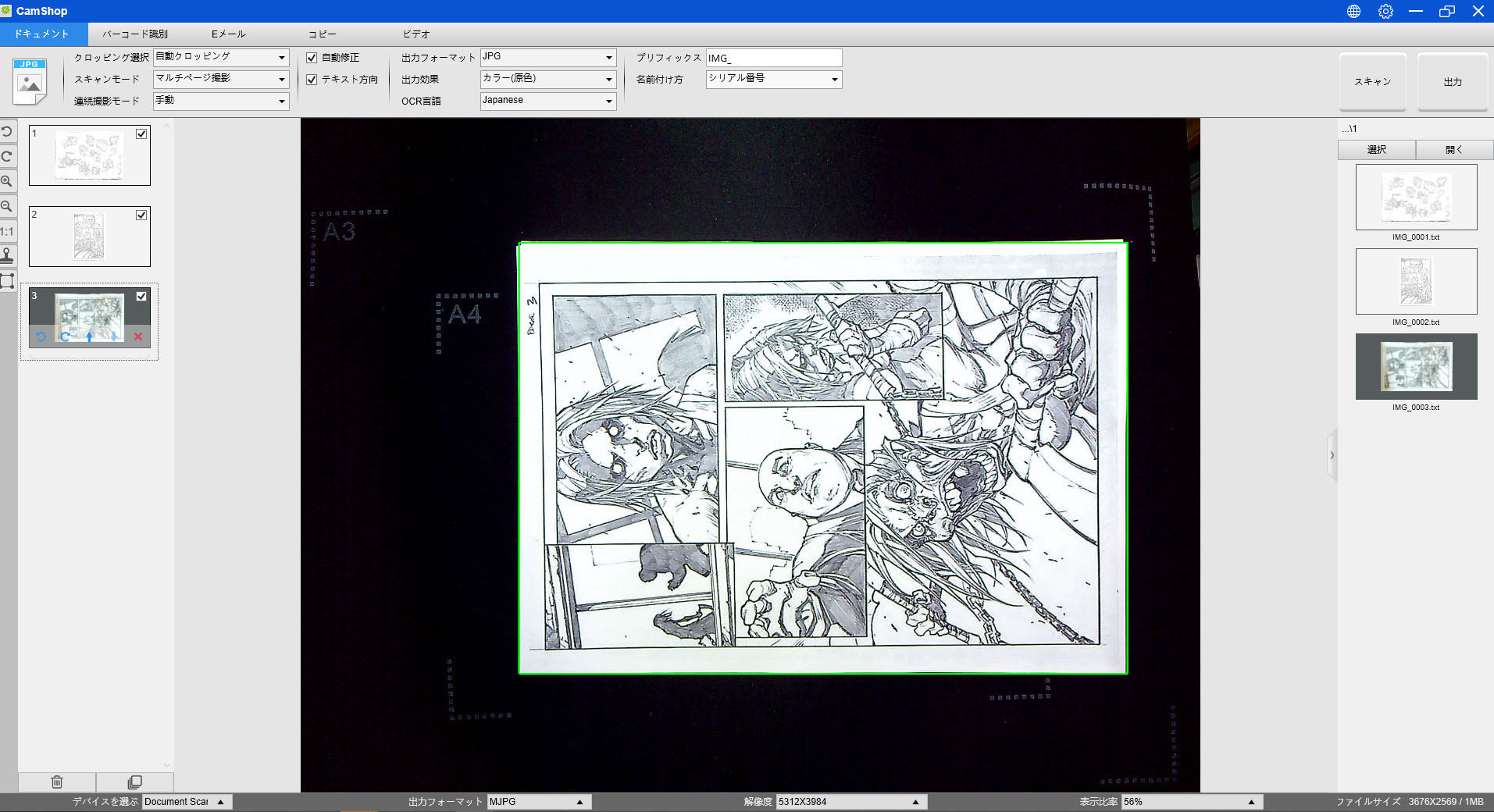This screenshot has height=812, width=1494.
Task: Open the ビデオ tab
Action: pos(415,34)
